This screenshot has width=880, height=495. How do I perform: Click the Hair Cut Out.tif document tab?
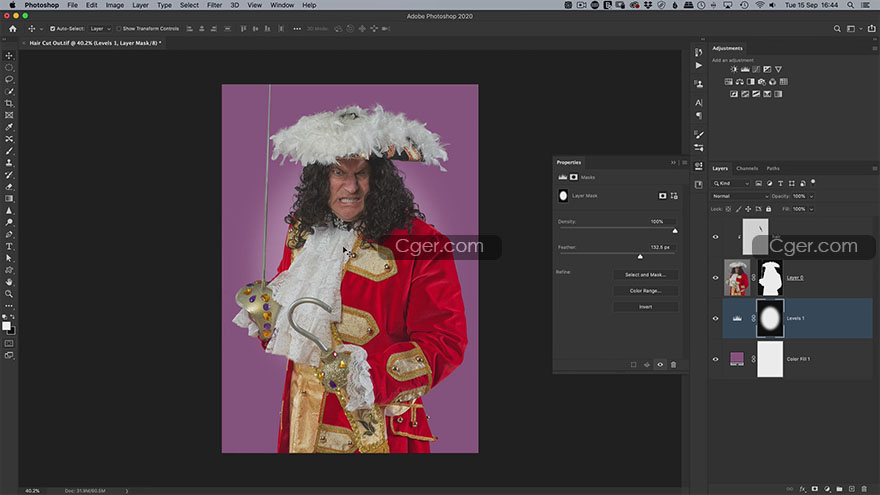click(95, 43)
